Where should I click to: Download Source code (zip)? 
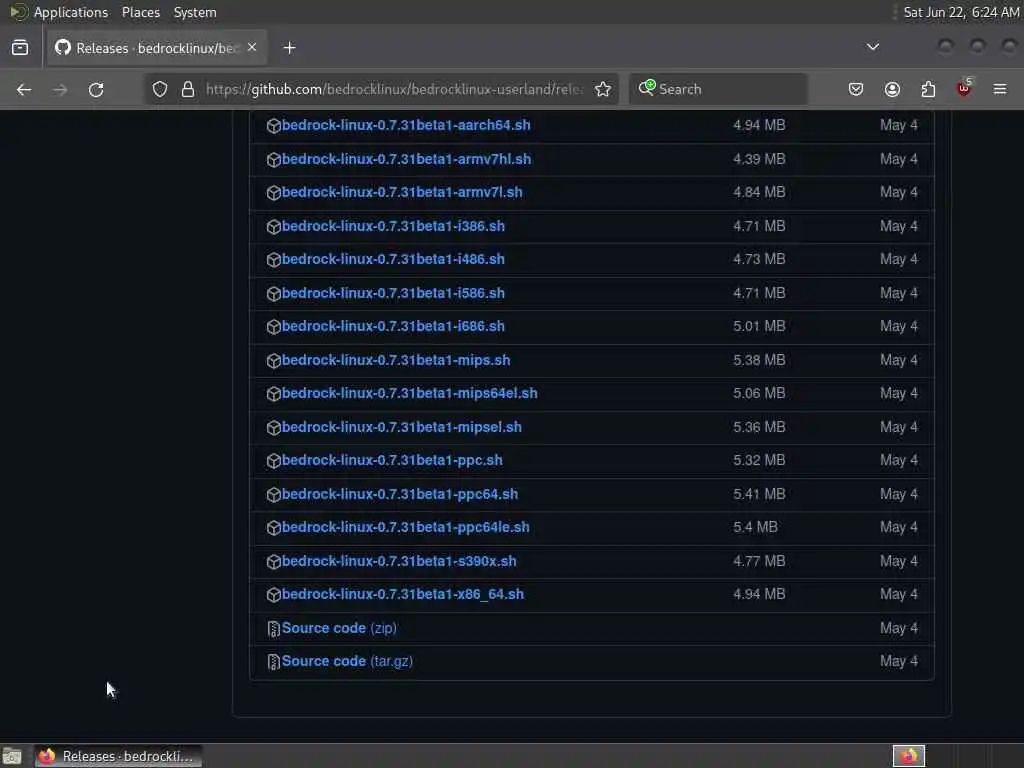[x=339, y=628]
